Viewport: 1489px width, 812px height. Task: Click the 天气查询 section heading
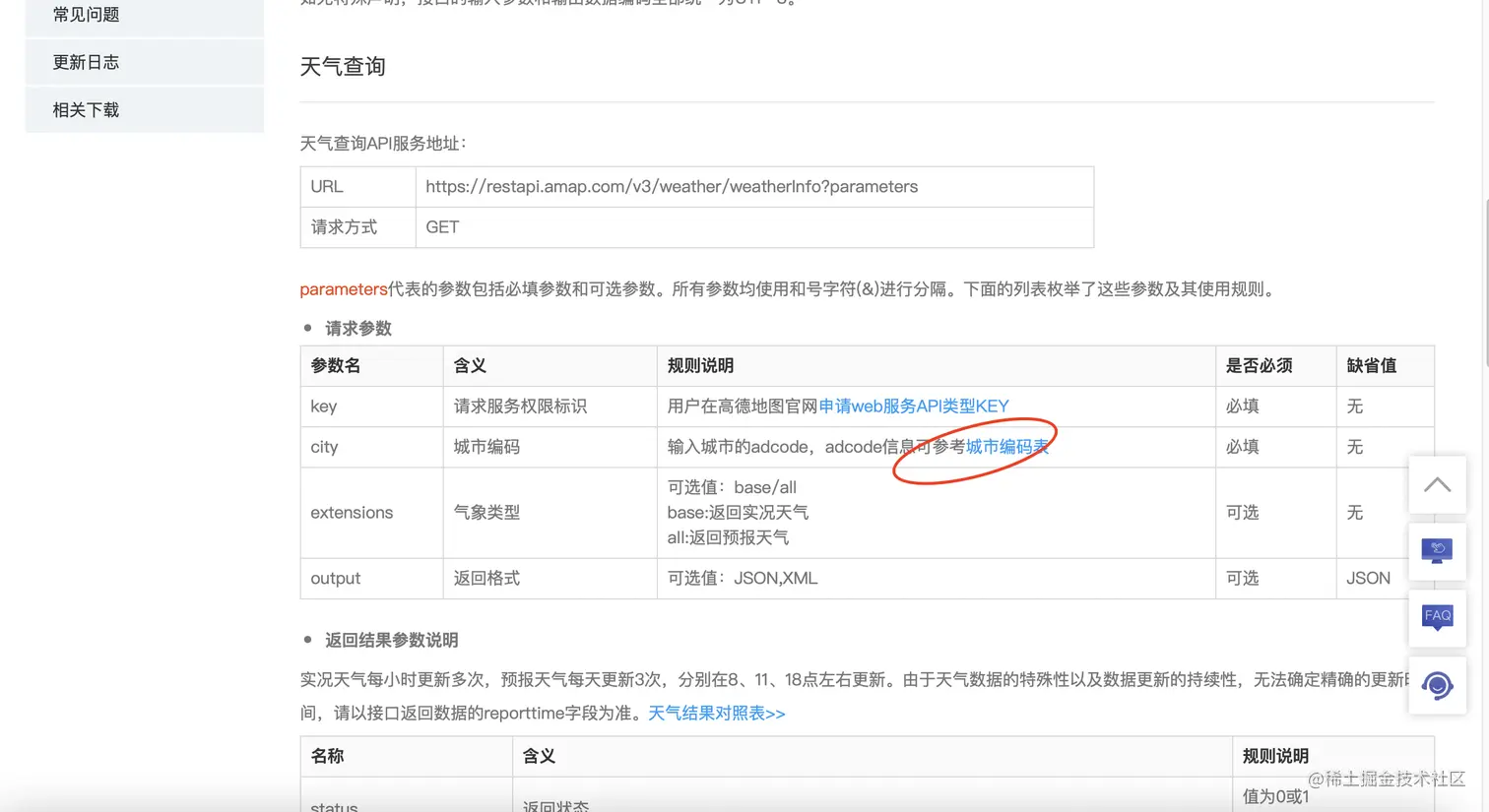343,67
